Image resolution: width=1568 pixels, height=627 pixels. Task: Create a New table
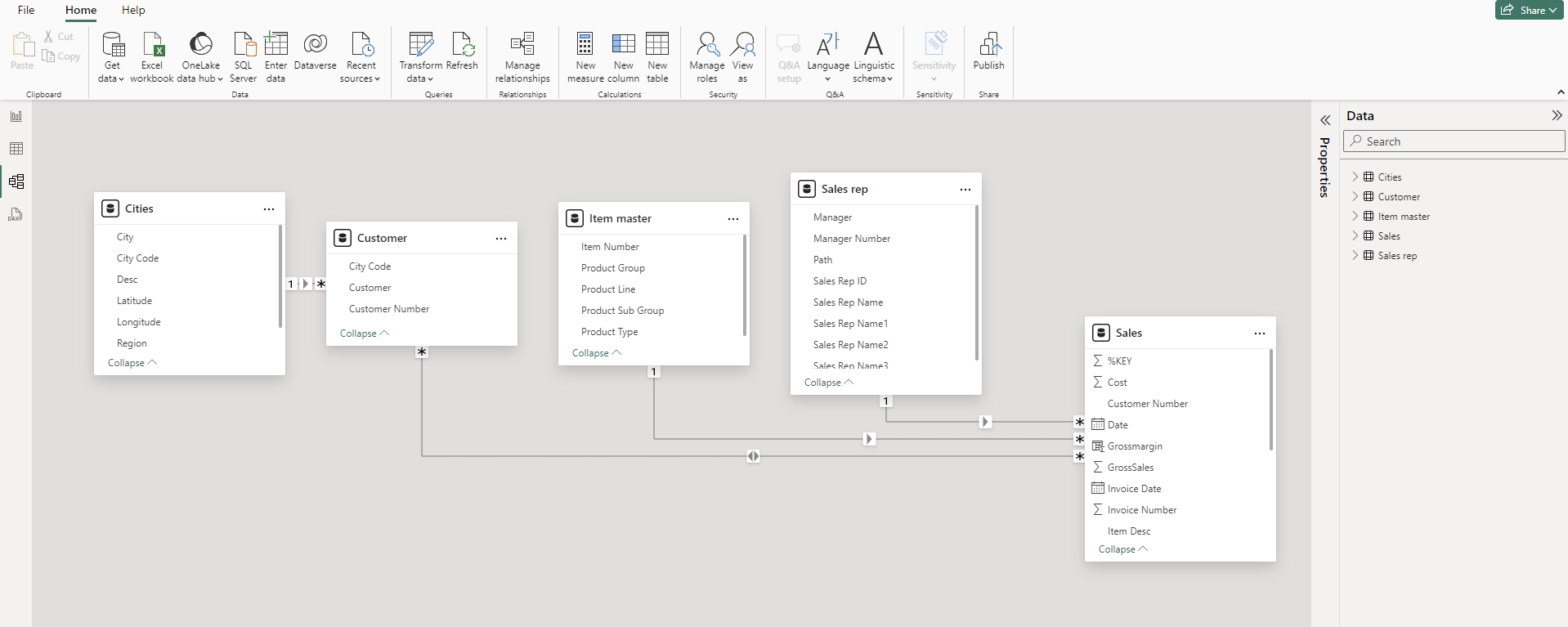[x=657, y=57]
